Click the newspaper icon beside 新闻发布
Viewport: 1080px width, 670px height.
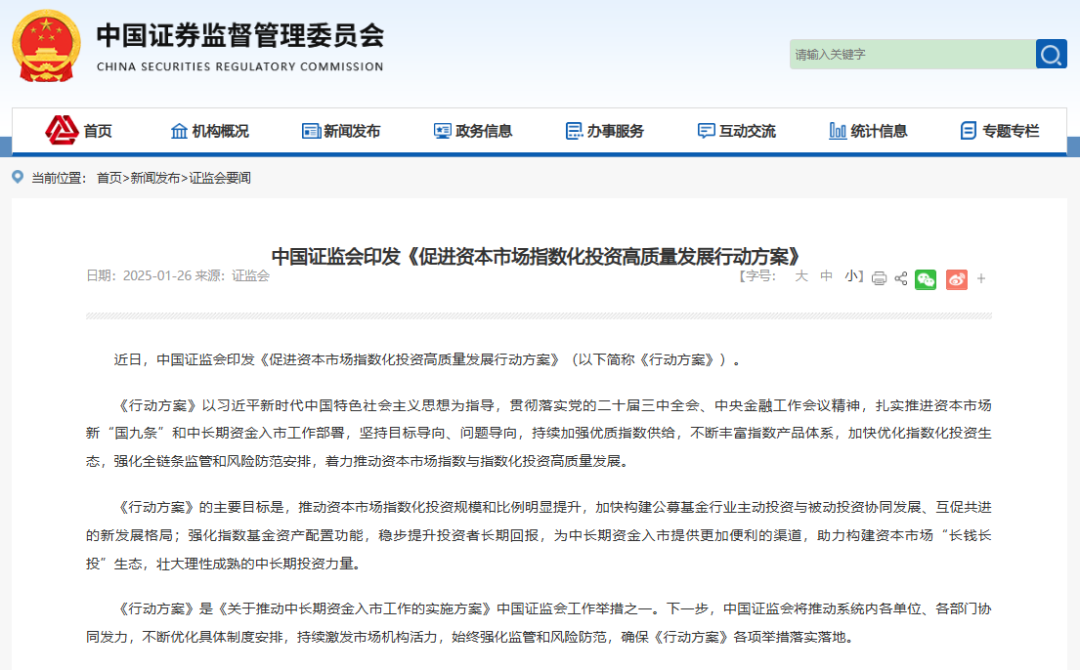tap(311, 131)
